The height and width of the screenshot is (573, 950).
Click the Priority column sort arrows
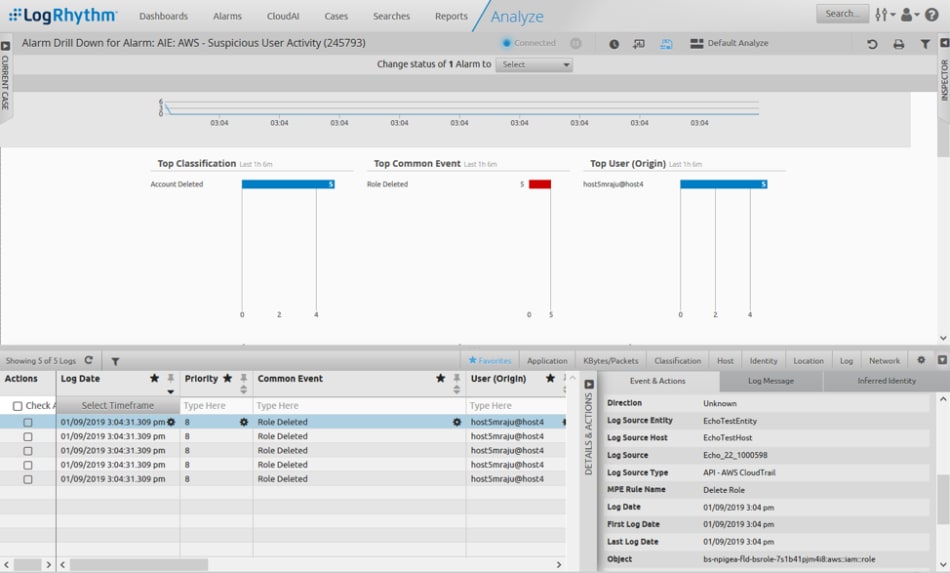click(x=244, y=389)
